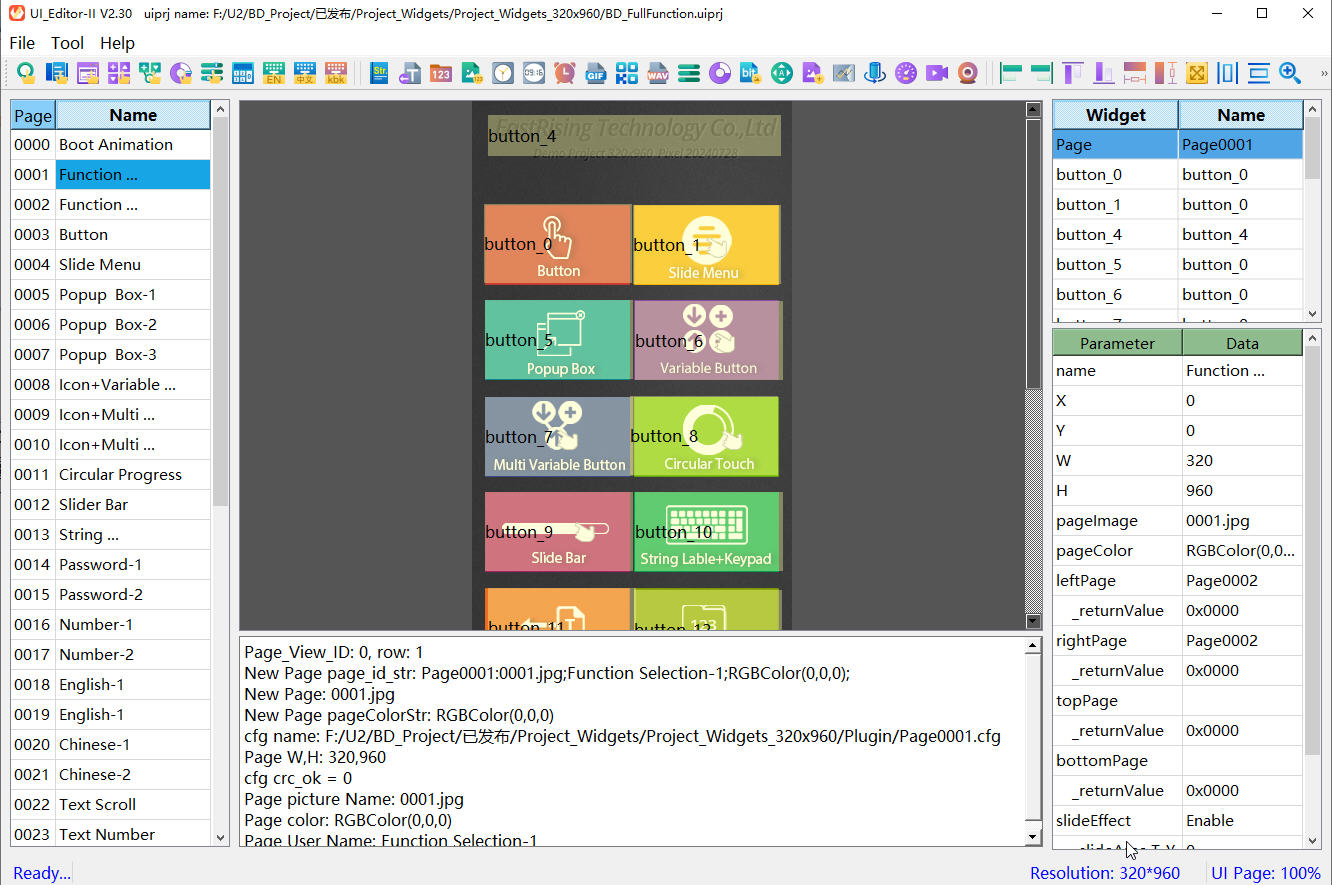
Task: Select the curve chart widget tool
Action: coord(844,73)
